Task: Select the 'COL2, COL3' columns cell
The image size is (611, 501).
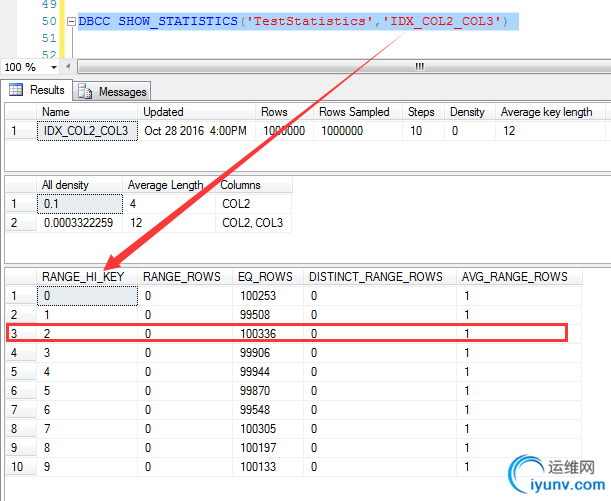Action: [253, 223]
